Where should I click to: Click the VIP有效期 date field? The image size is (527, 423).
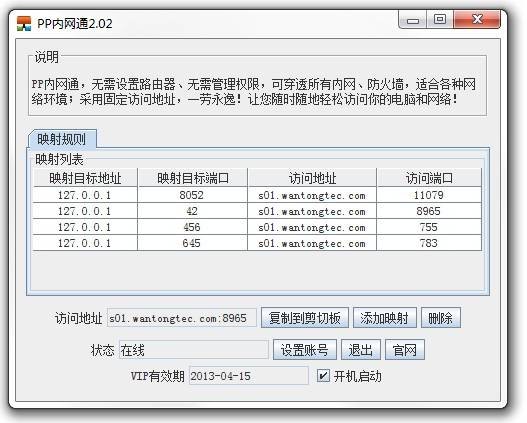[x=248, y=376]
